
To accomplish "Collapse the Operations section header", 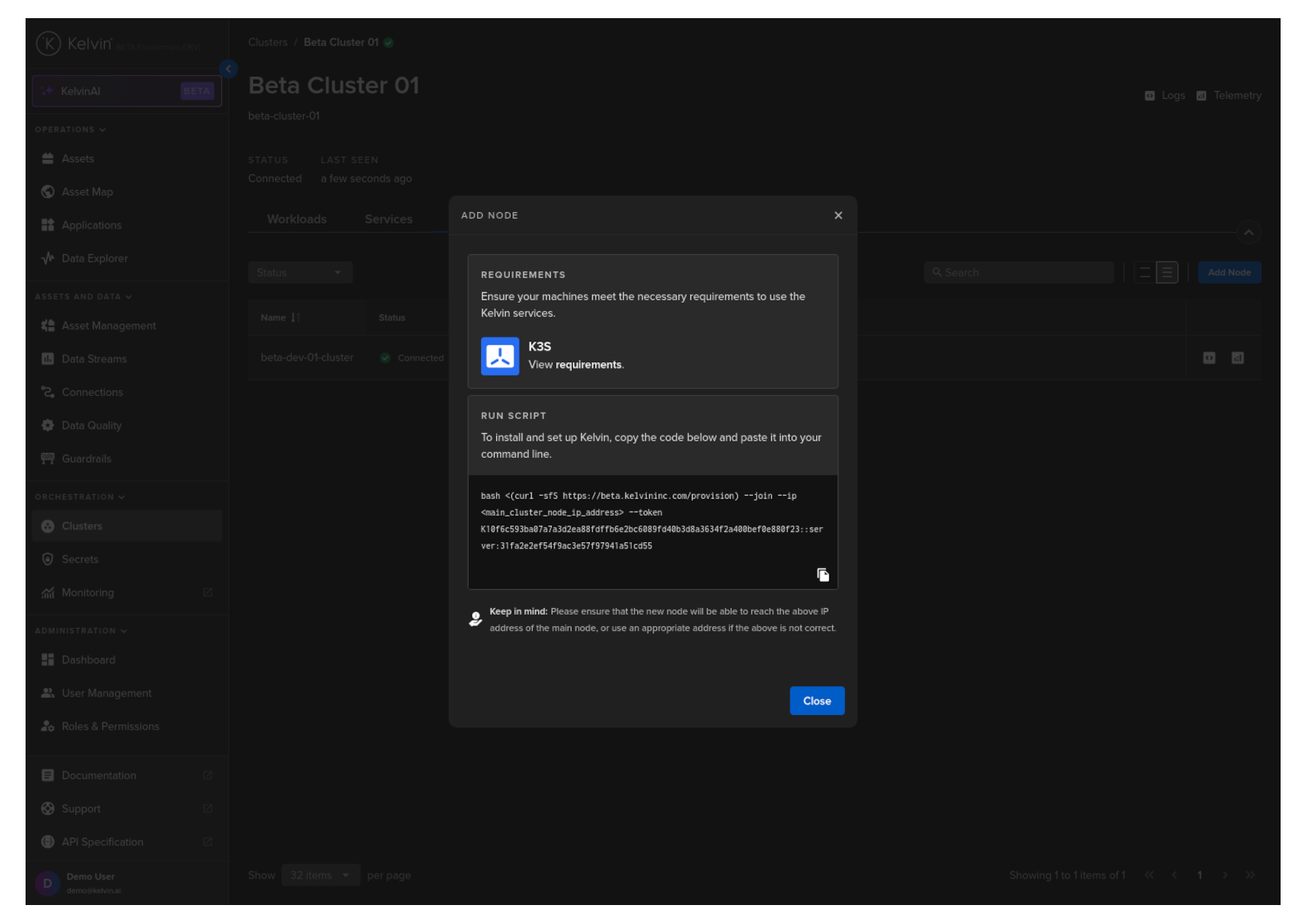I will tap(70, 130).
